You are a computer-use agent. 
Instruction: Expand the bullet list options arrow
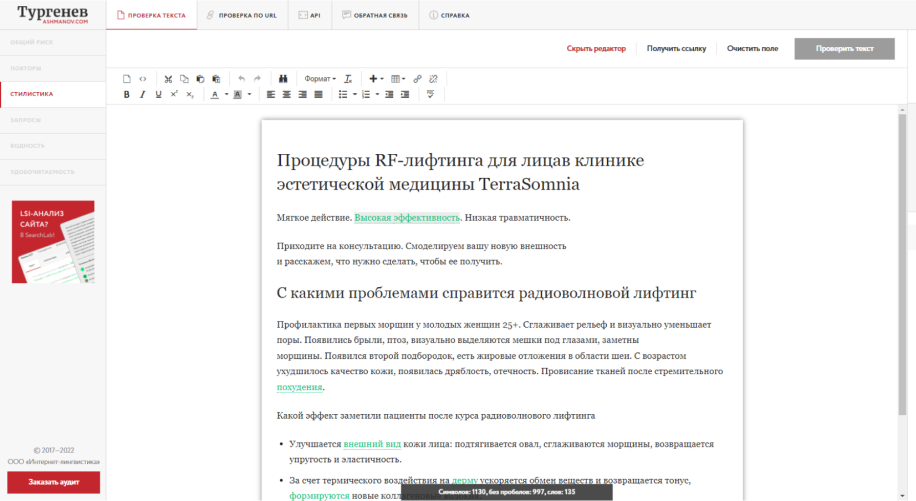355,94
